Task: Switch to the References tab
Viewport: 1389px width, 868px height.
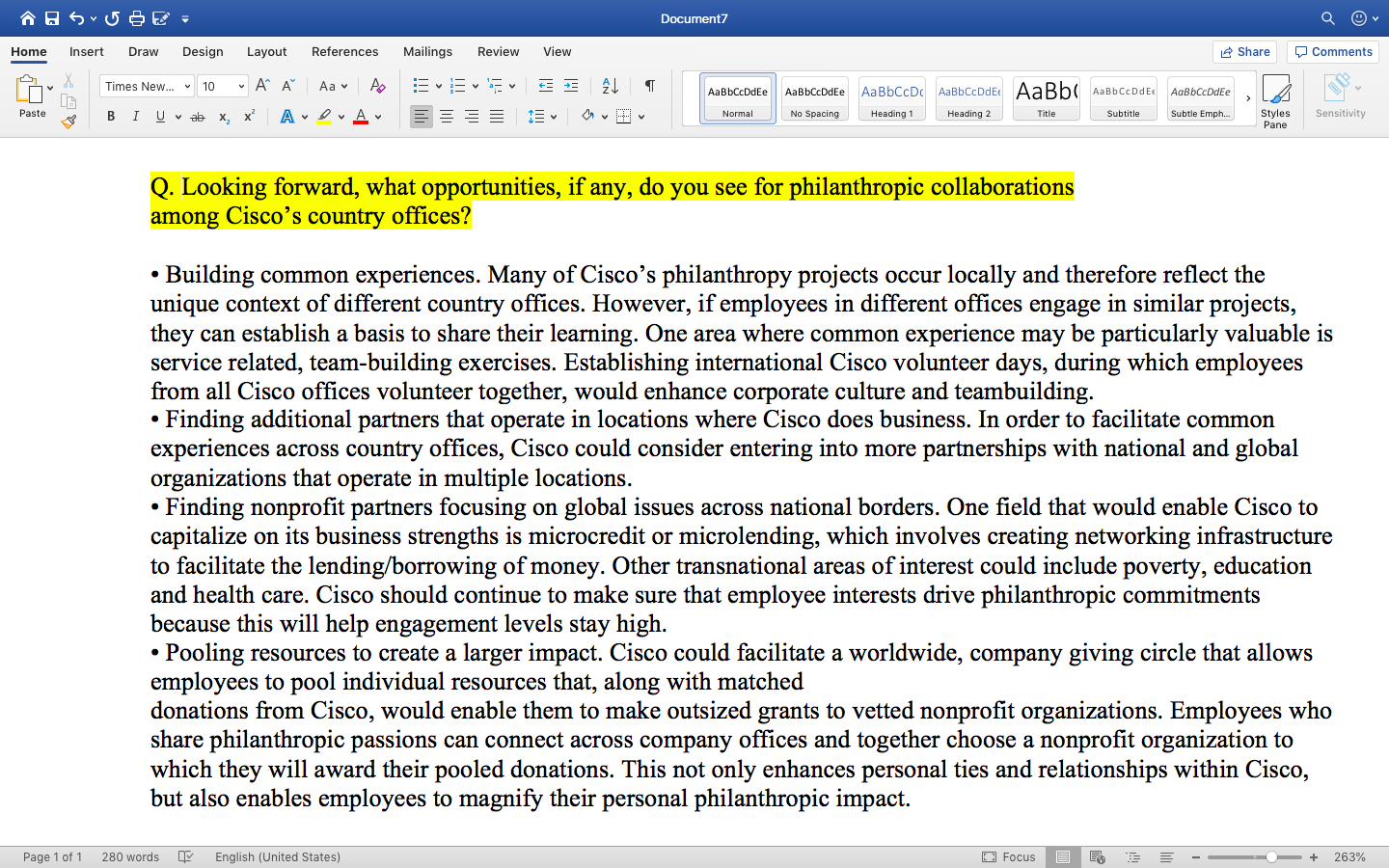Action: pos(344,52)
